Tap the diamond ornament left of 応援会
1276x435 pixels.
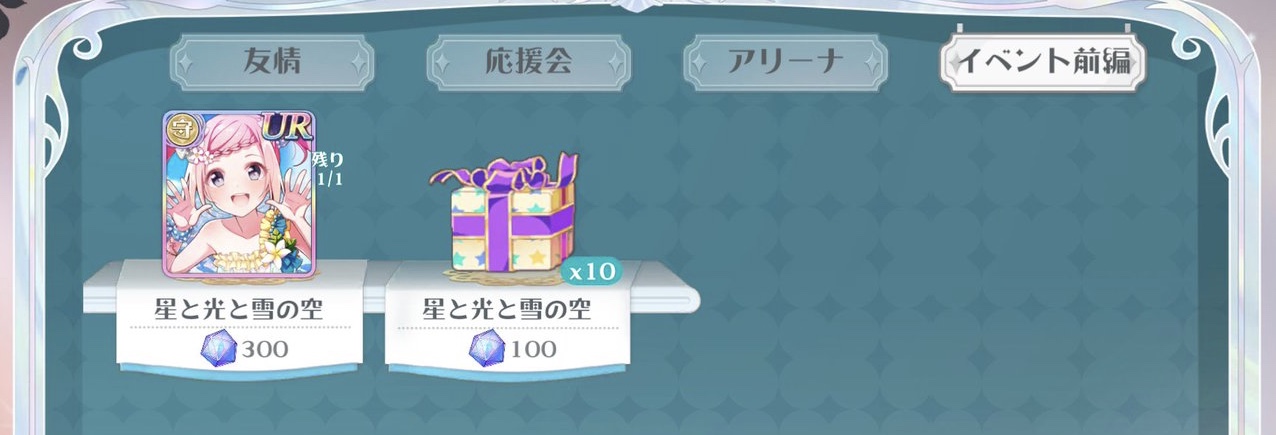click(443, 63)
